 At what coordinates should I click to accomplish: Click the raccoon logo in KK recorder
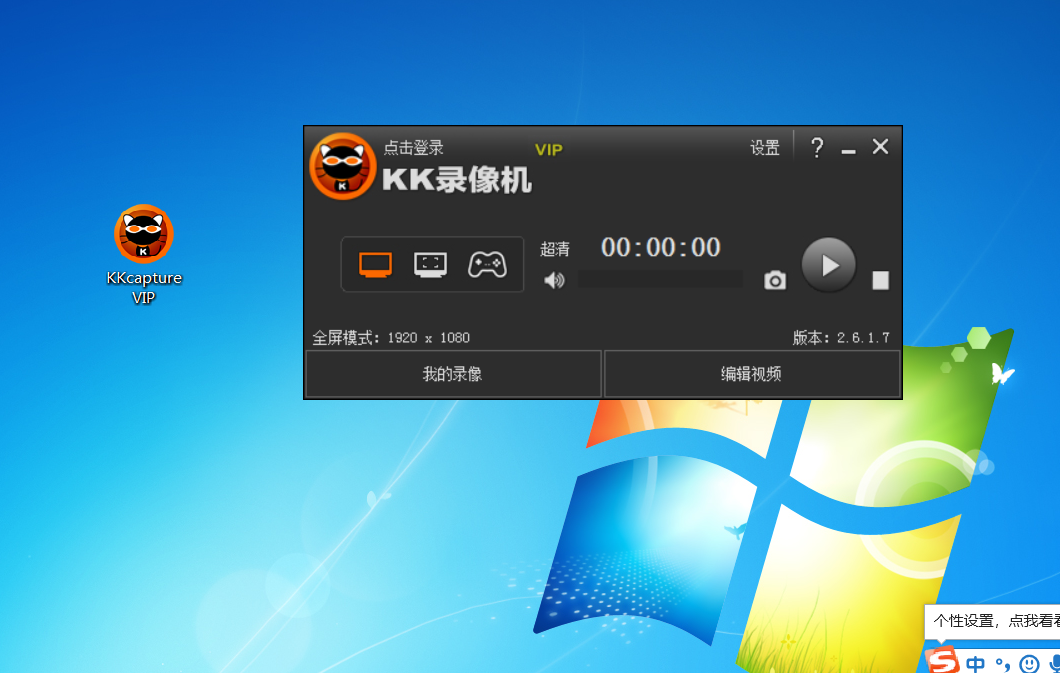pos(342,166)
